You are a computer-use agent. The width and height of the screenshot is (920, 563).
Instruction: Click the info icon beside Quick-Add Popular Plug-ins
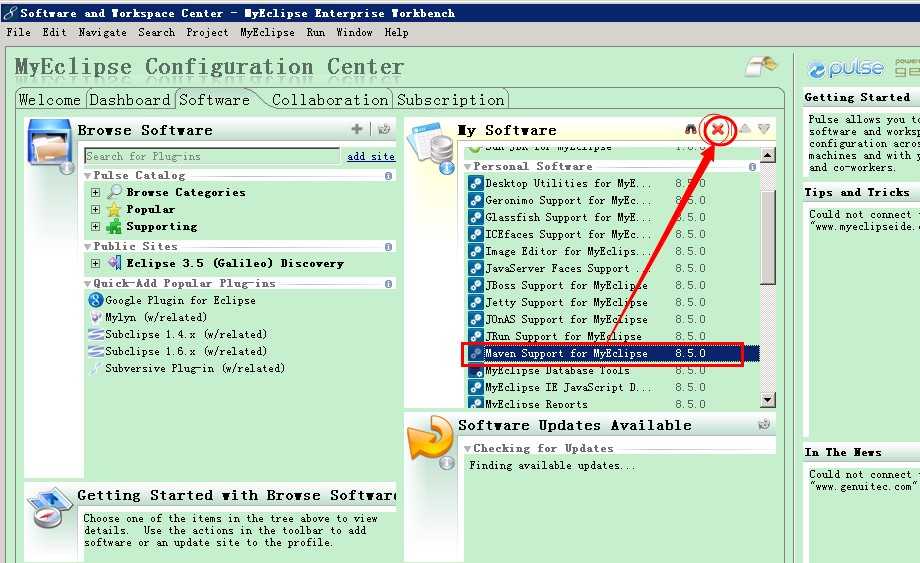point(388,284)
